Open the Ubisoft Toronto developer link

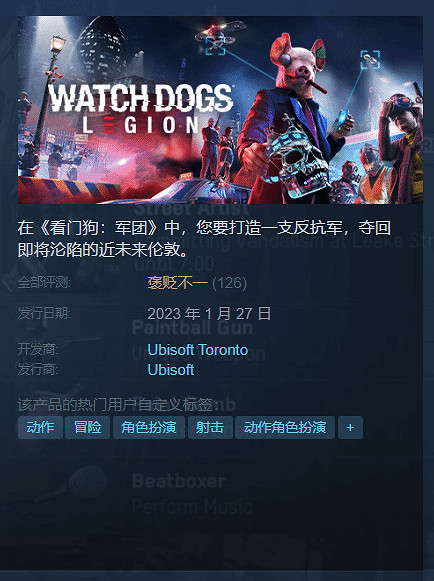point(198,350)
